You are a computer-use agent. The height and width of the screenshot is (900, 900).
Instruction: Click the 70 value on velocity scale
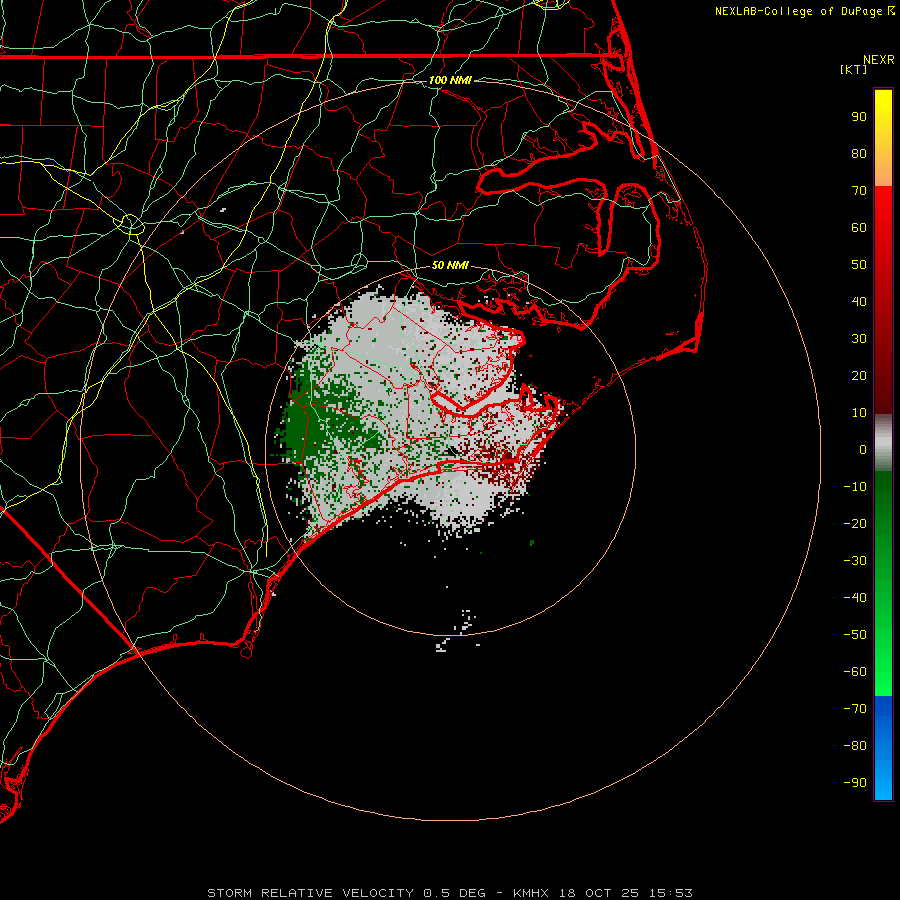point(859,191)
